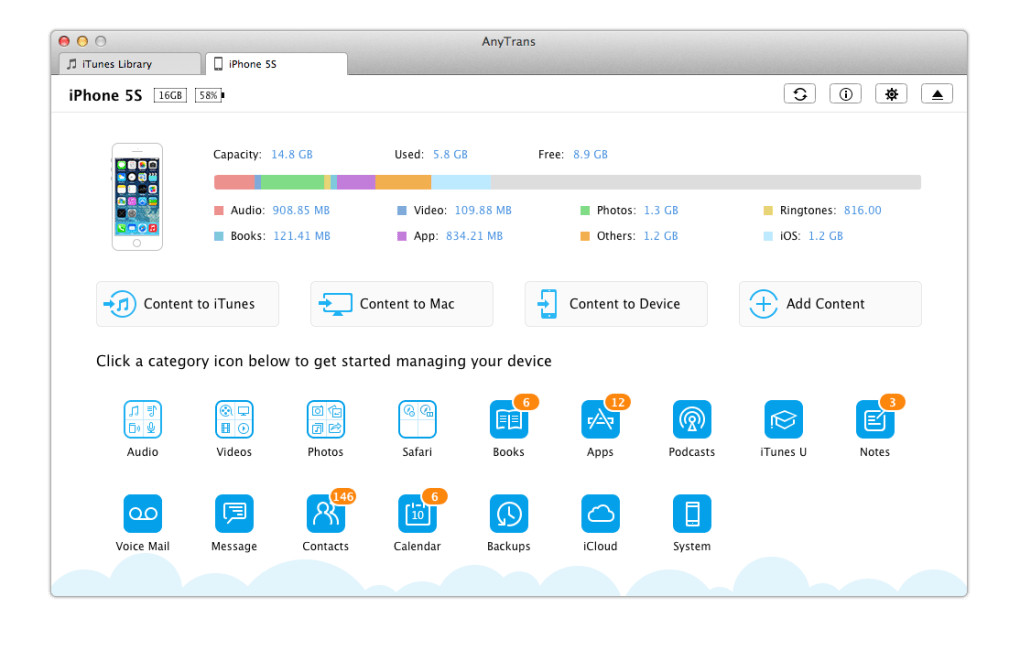Open the Podcasts category icon
The width and height of the screenshot is (1020, 672).
point(692,420)
